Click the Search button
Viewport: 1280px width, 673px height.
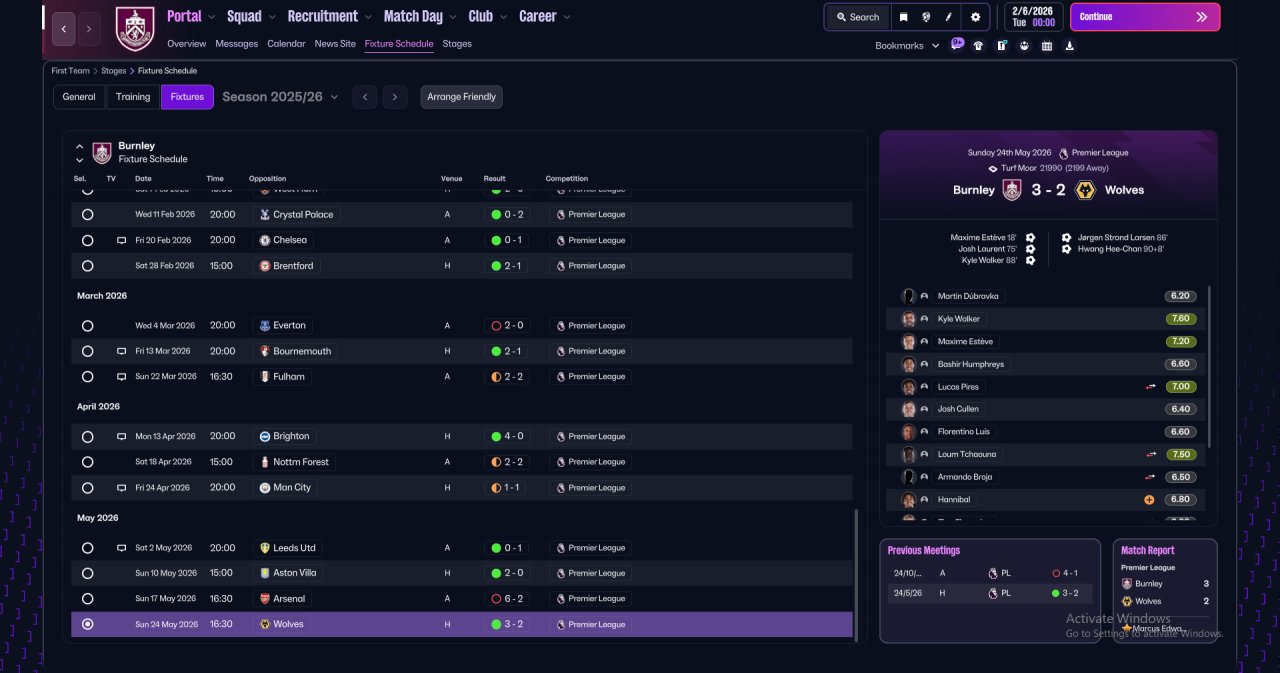tap(858, 17)
